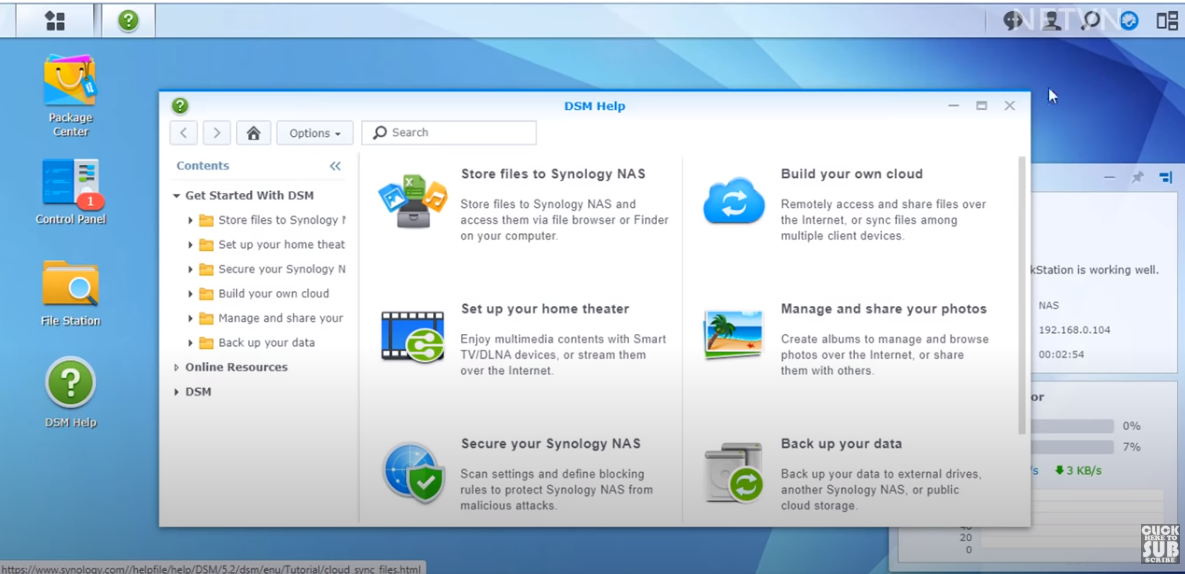1185x574 pixels.
Task: Open Build your own cloud heading
Action: click(852, 174)
